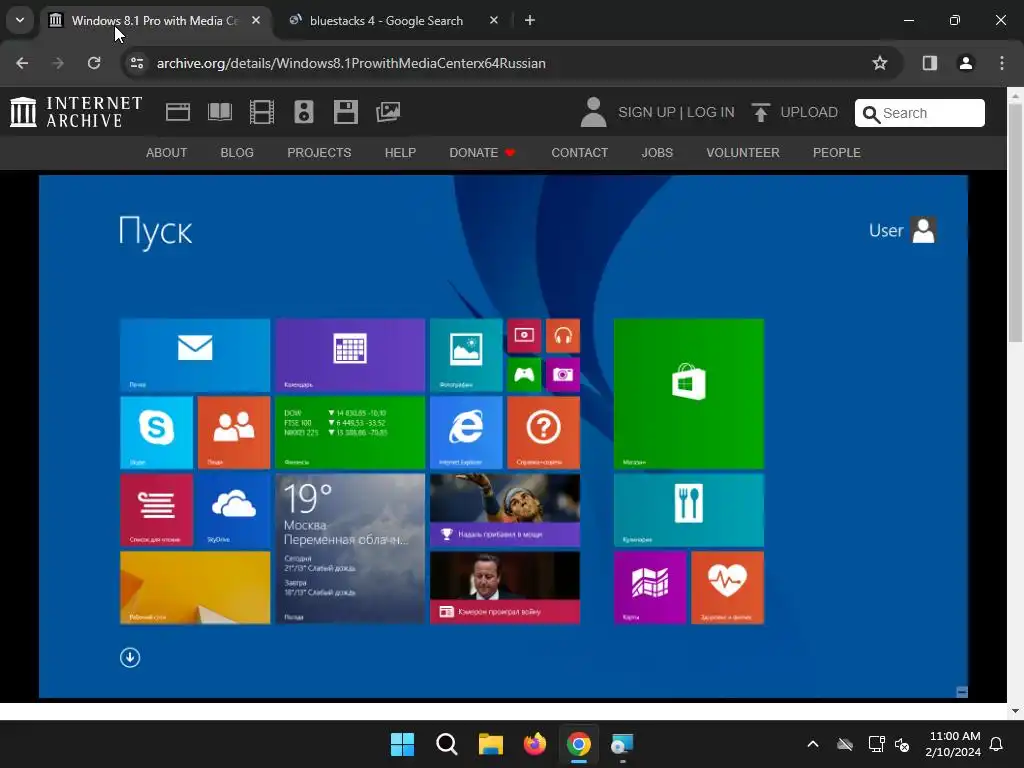Show hidden system tray icons chevron
The width and height of the screenshot is (1024, 768).
coord(812,744)
